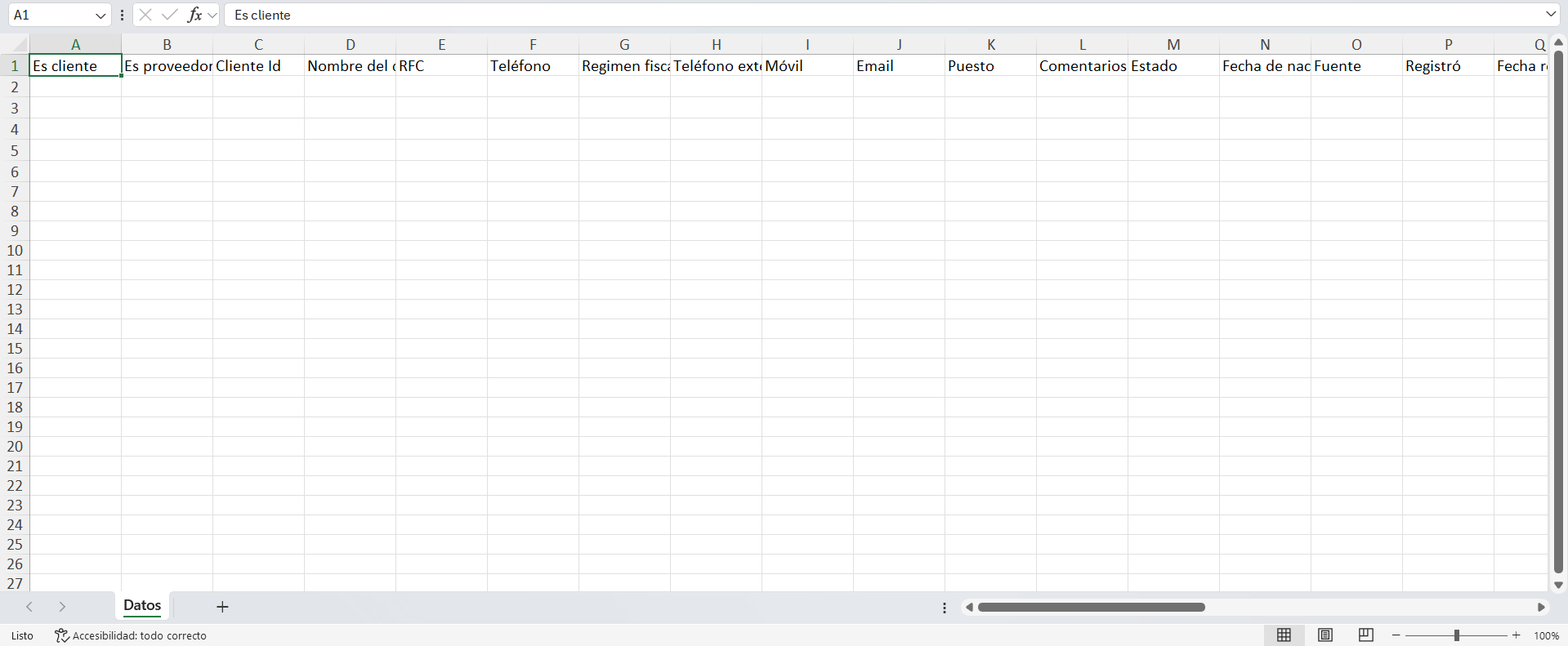Click the 100% zoom level button
1568x646 pixels.
[x=1546, y=635]
